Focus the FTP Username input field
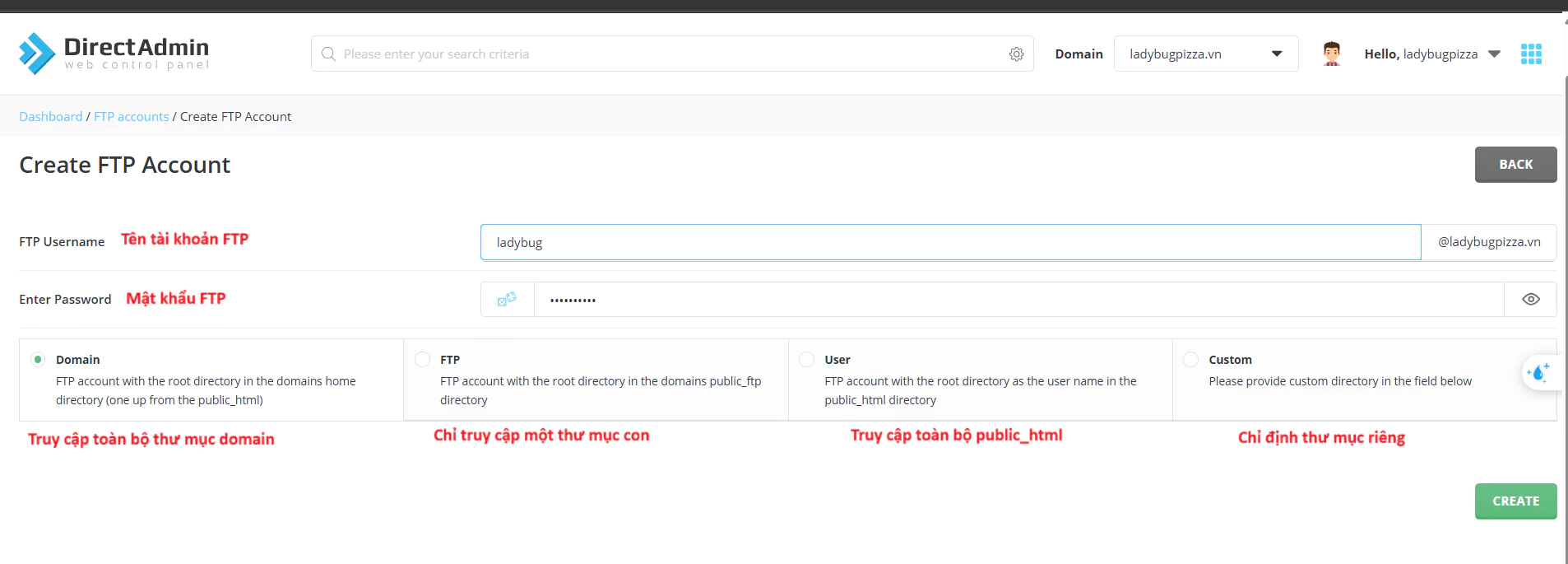The width and height of the screenshot is (1568, 564). coord(951,242)
